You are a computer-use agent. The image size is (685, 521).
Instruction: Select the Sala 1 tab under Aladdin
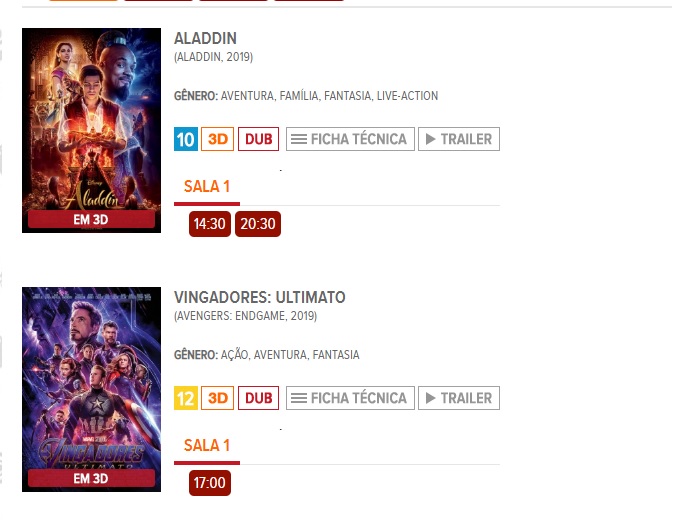click(x=207, y=189)
